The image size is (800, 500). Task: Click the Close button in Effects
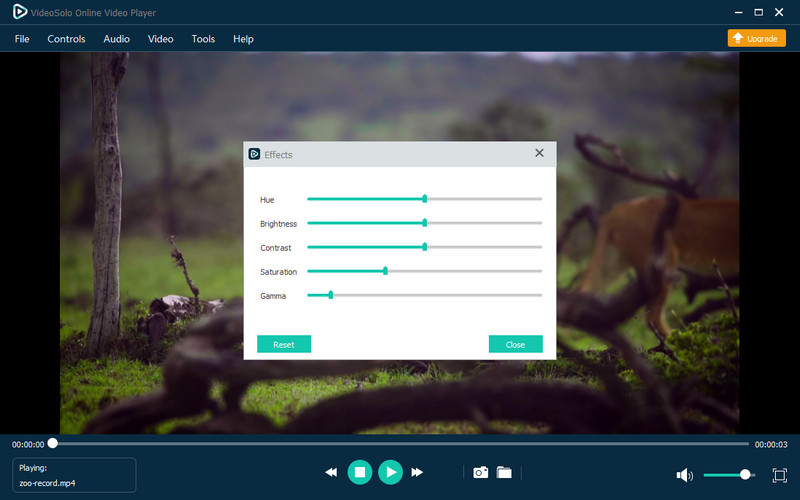(x=515, y=344)
